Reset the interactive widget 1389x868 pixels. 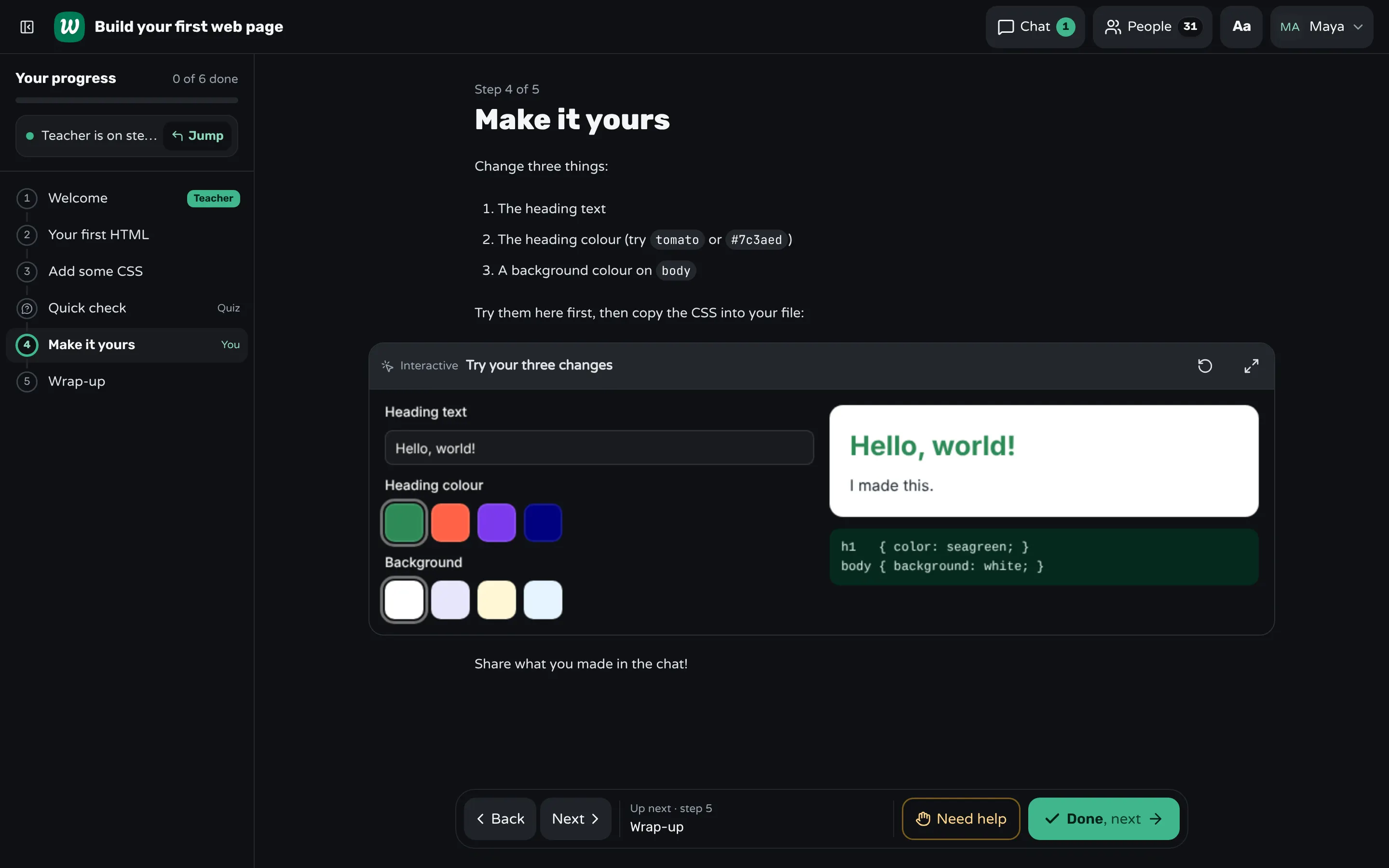[x=1205, y=366]
